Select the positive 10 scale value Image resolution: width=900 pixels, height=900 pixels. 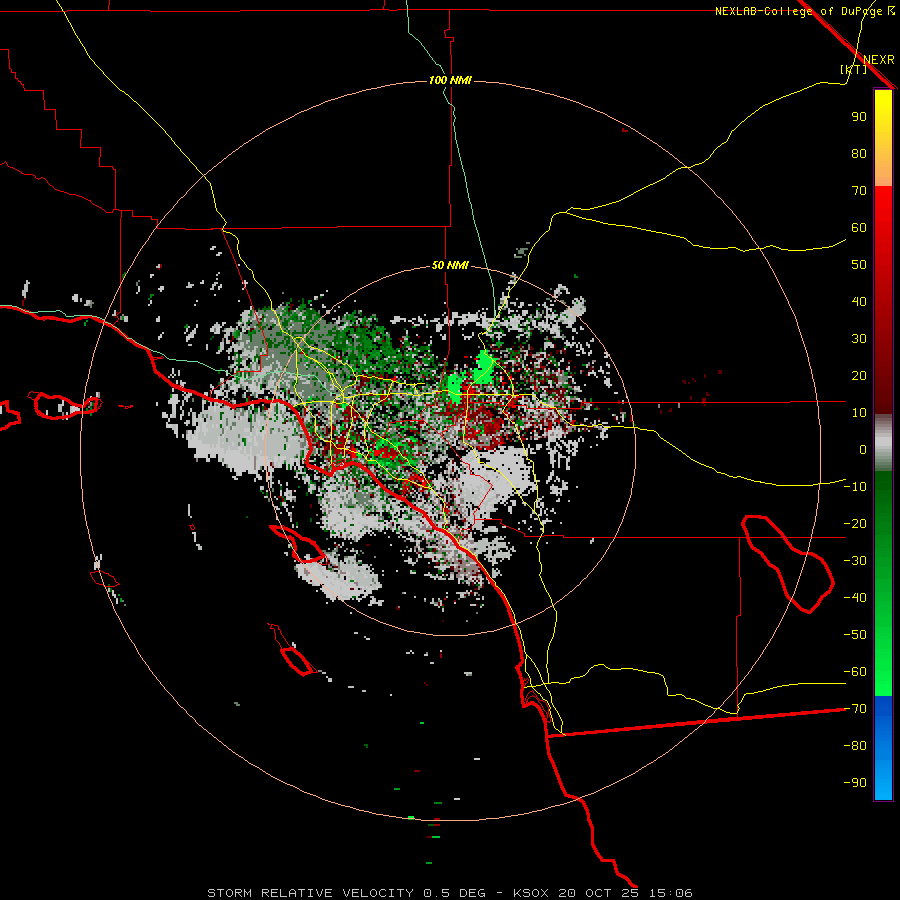click(859, 413)
